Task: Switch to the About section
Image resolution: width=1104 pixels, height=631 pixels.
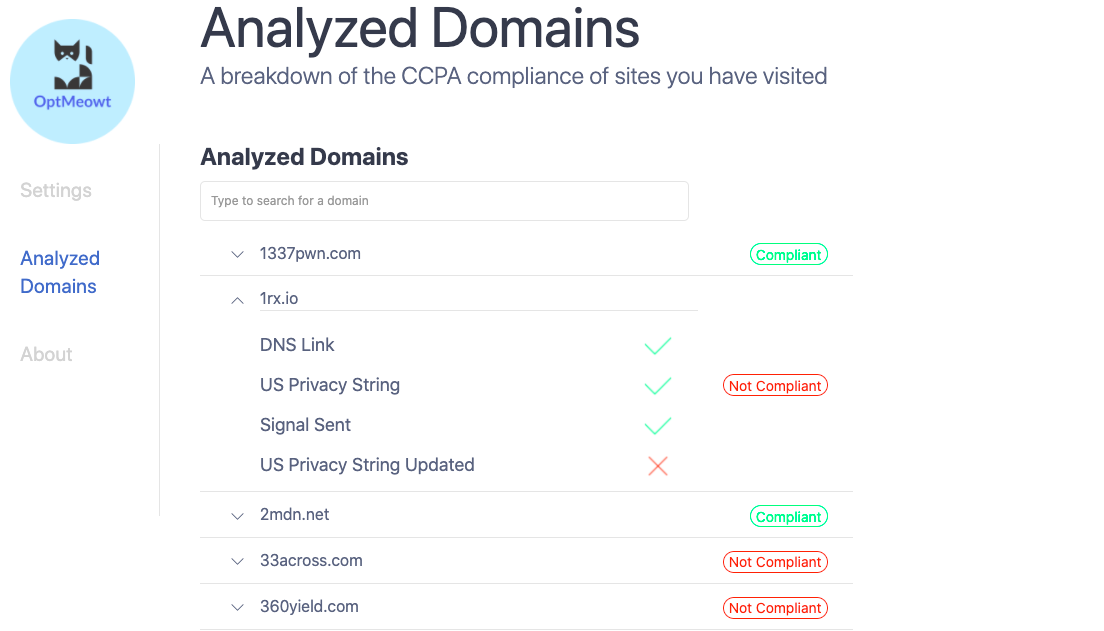Action: click(46, 354)
